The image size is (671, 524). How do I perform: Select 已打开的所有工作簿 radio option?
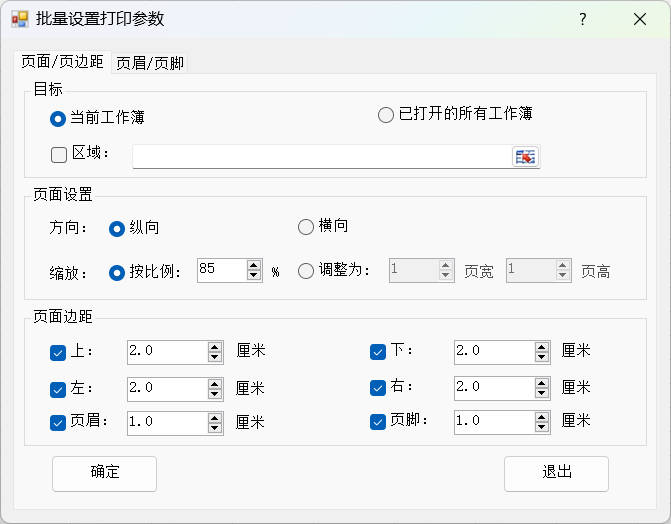pos(386,115)
